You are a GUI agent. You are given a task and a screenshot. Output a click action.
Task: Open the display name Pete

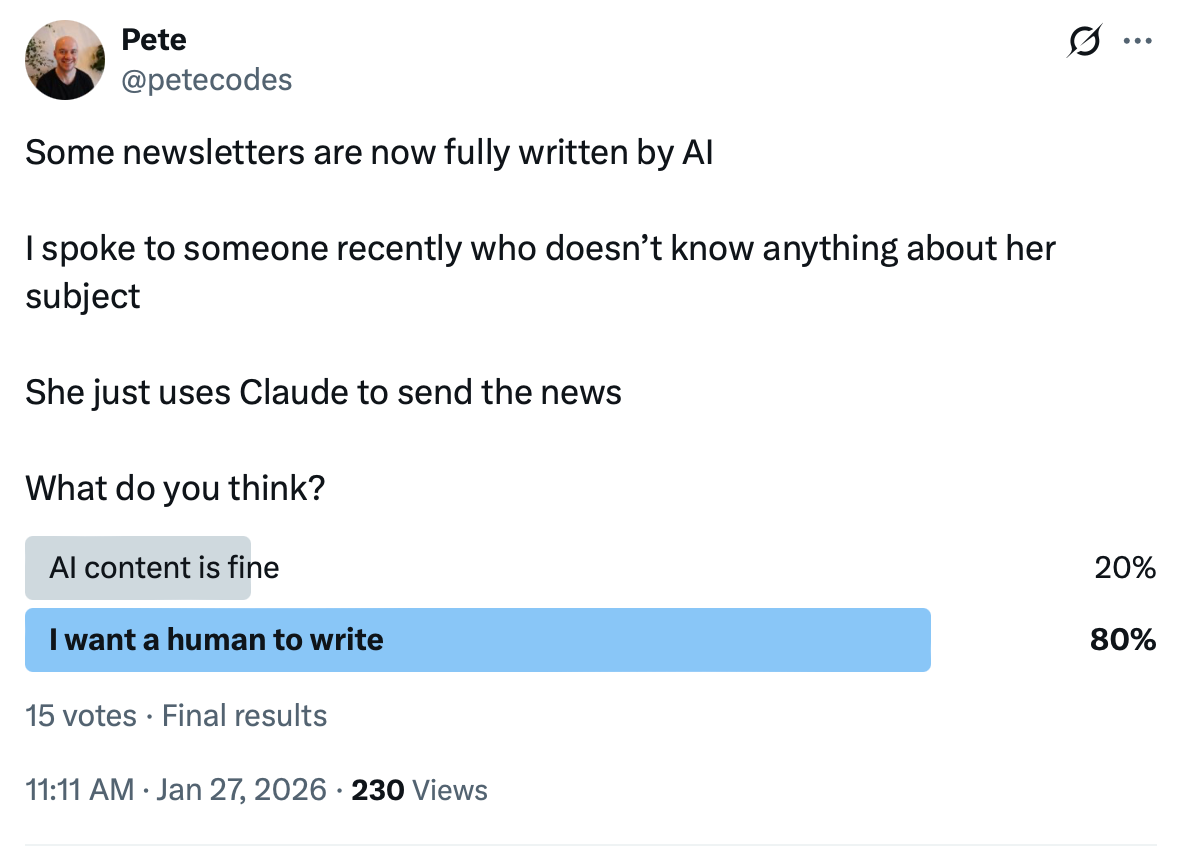coord(153,40)
